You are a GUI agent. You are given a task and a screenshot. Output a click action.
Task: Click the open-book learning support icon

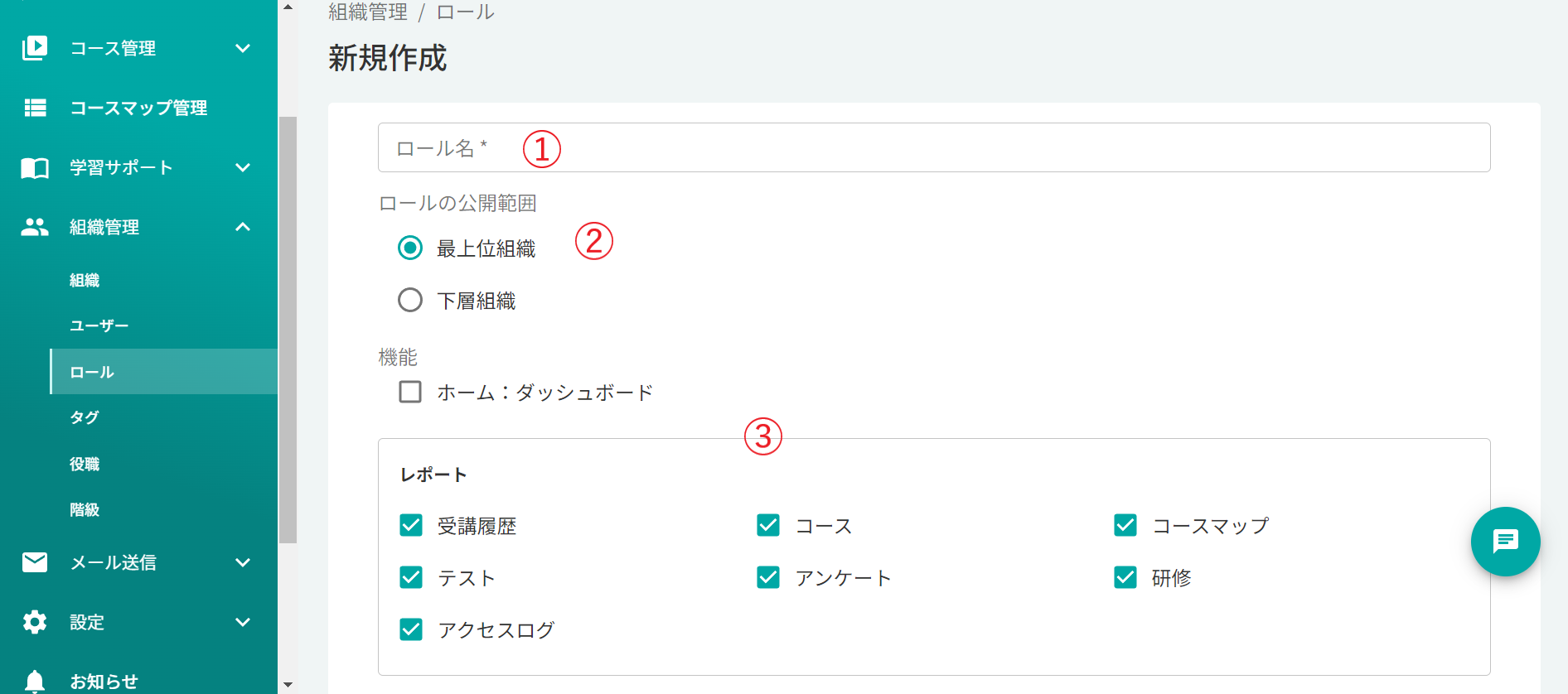click(35, 168)
